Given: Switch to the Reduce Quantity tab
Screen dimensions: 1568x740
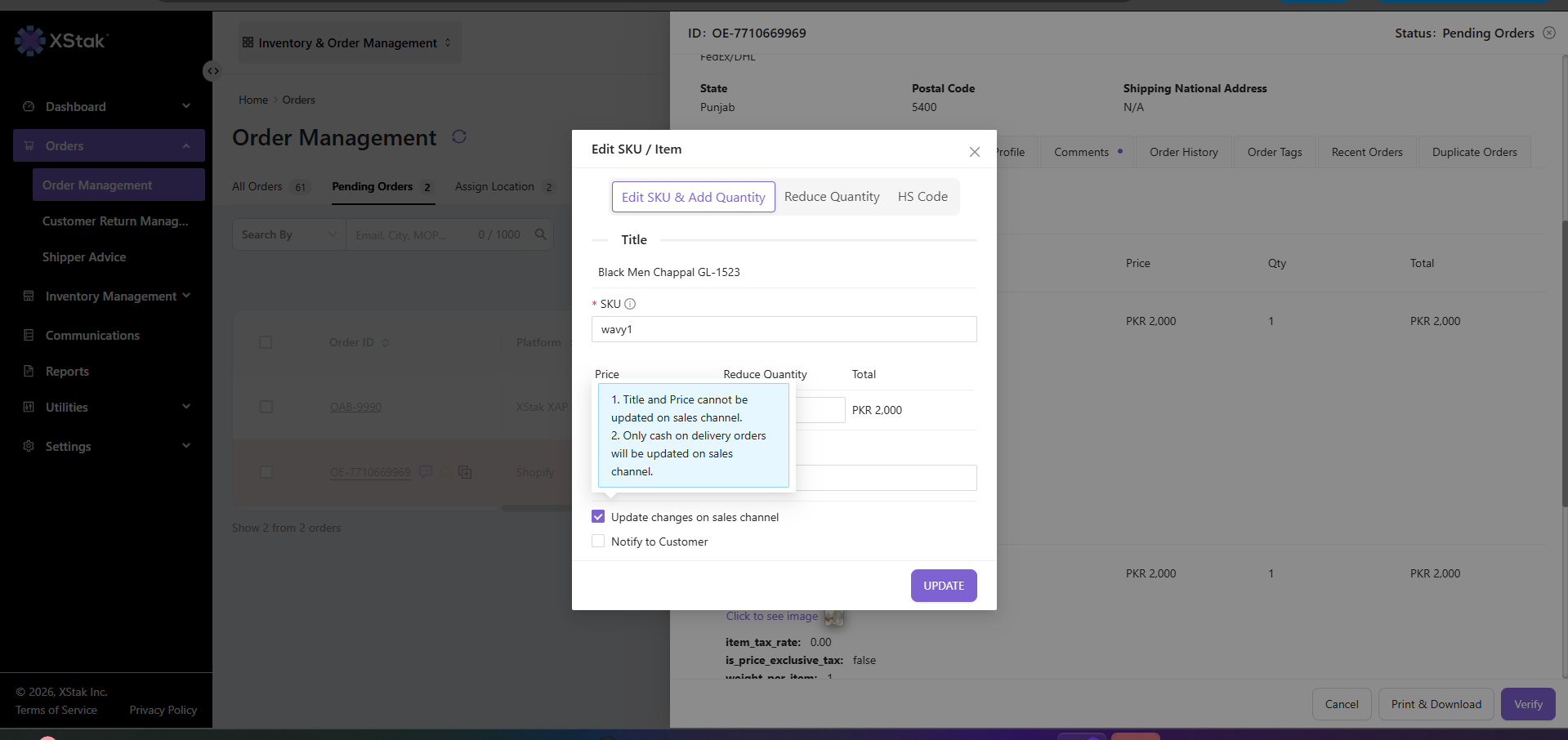Looking at the screenshot, I should [x=832, y=197].
